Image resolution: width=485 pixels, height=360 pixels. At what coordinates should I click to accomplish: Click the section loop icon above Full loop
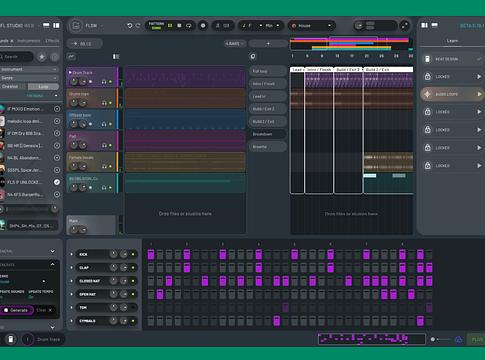(253, 57)
